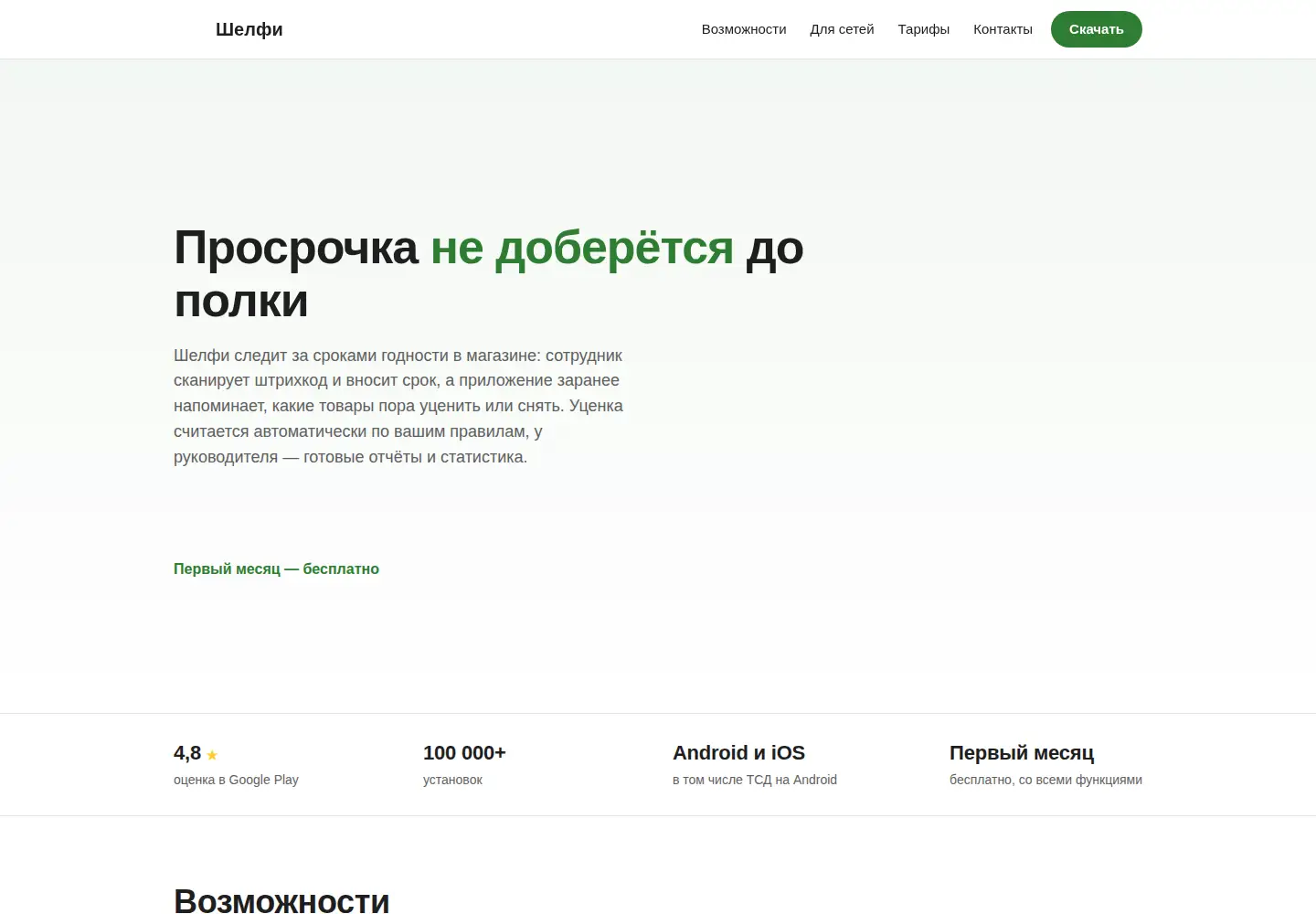Navigate to Контакты in the header
Viewport: 1316px width, 914px height.
(x=1003, y=29)
